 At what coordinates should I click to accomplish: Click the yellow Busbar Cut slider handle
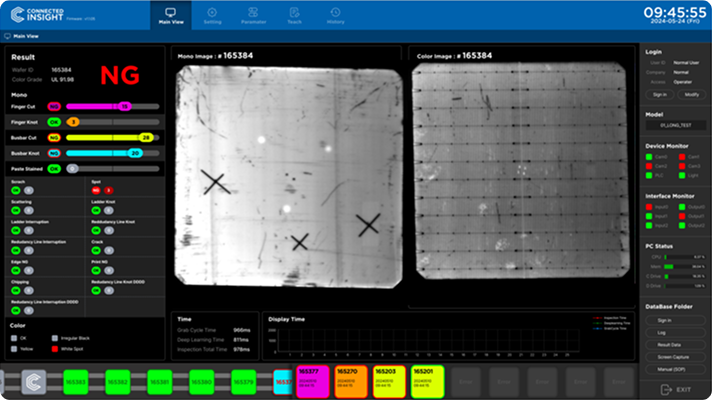pos(146,138)
